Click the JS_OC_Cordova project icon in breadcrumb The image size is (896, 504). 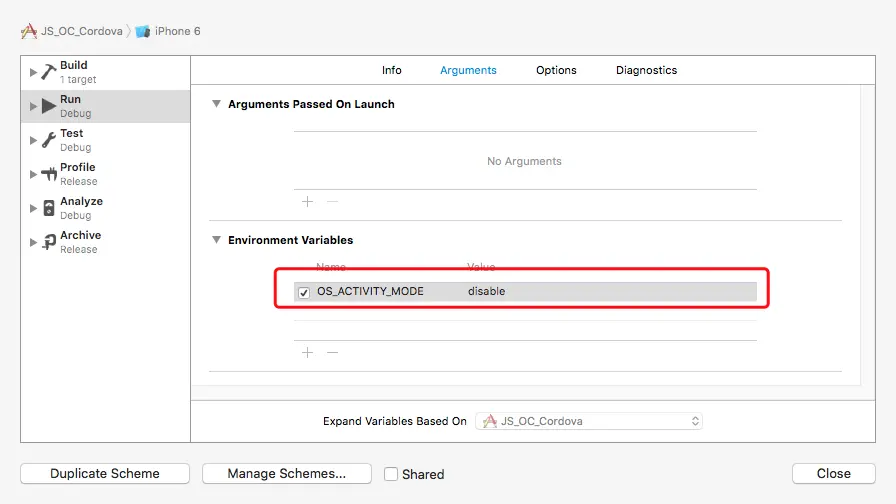point(29,31)
